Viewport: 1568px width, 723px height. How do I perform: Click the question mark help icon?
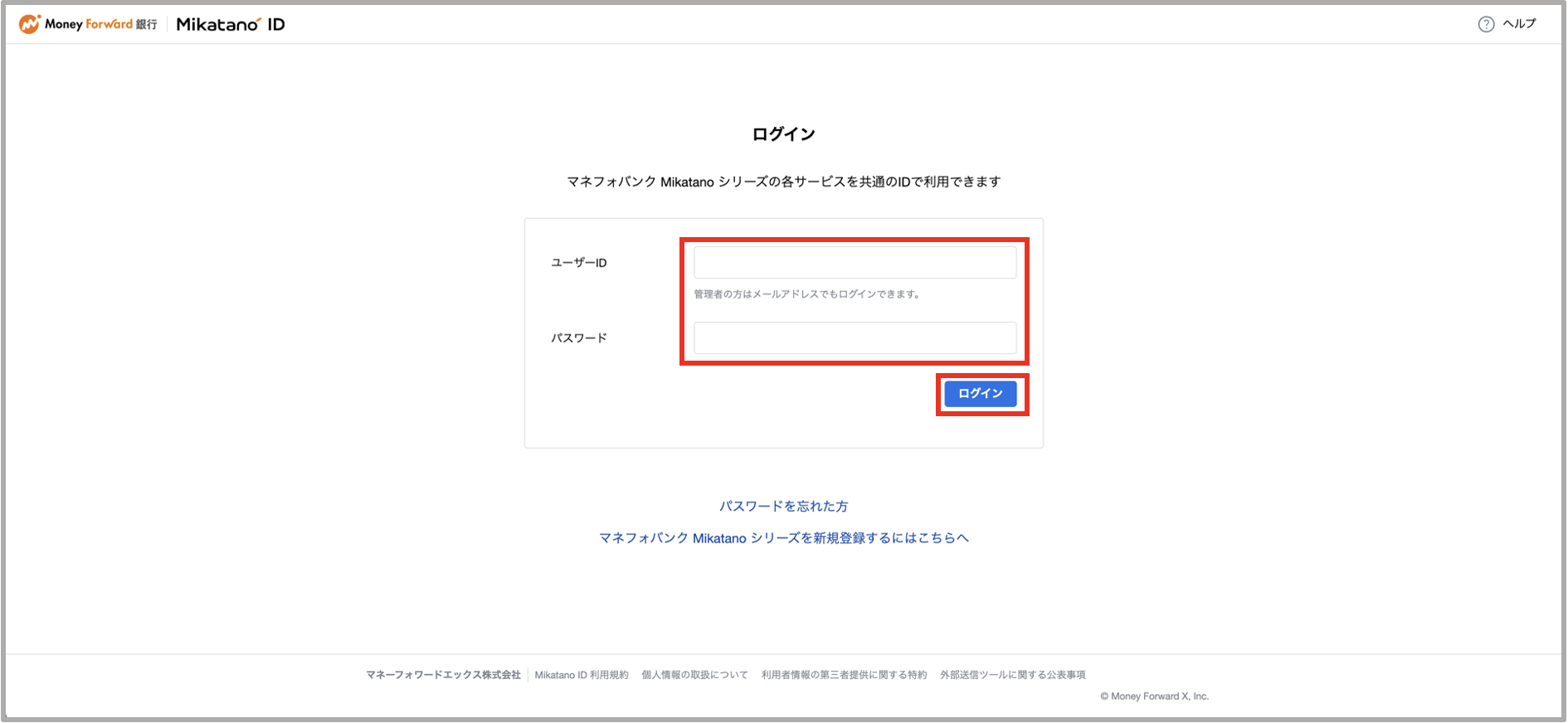click(x=1486, y=24)
